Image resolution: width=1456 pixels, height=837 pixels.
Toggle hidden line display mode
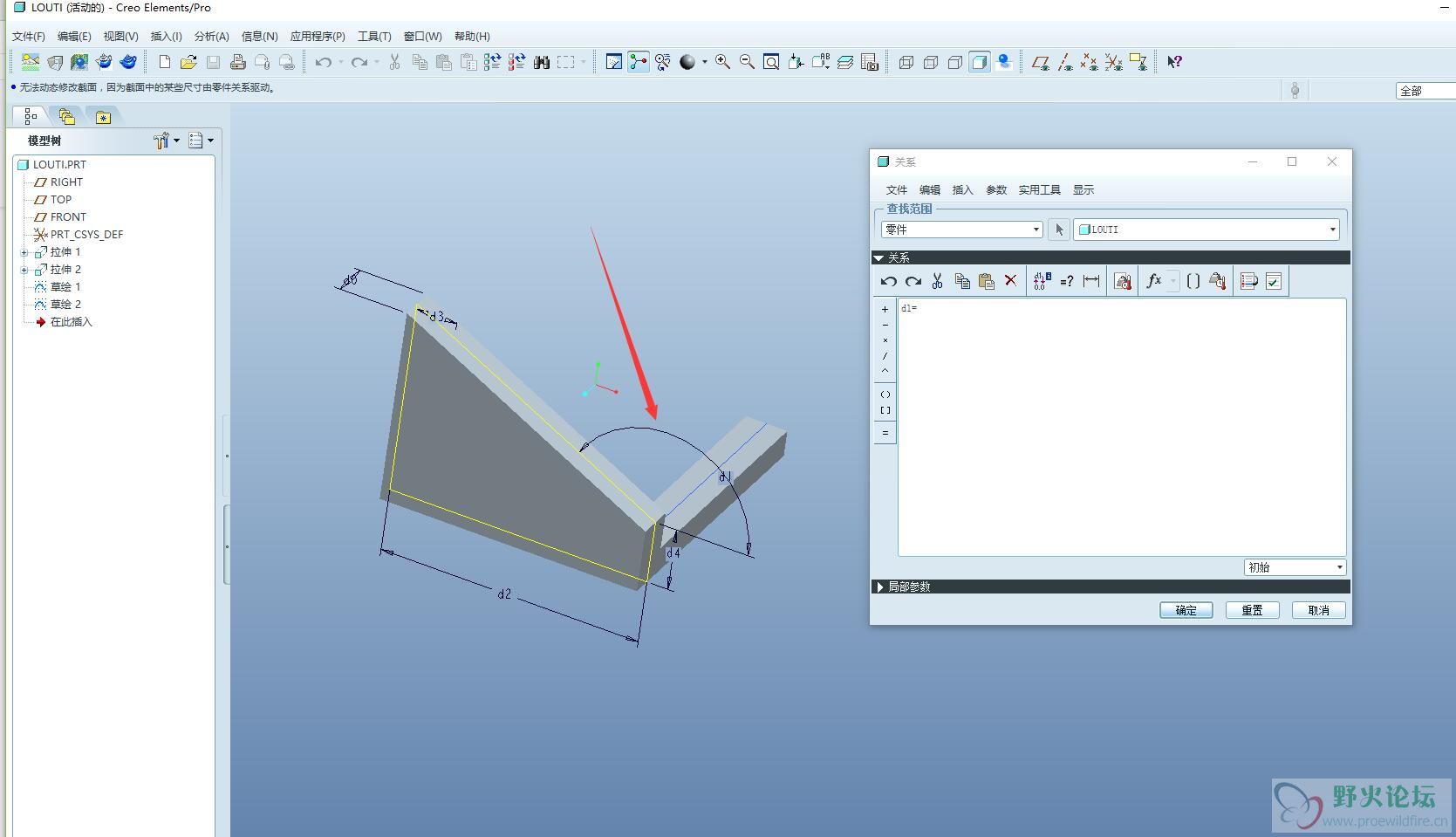pos(931,62)
